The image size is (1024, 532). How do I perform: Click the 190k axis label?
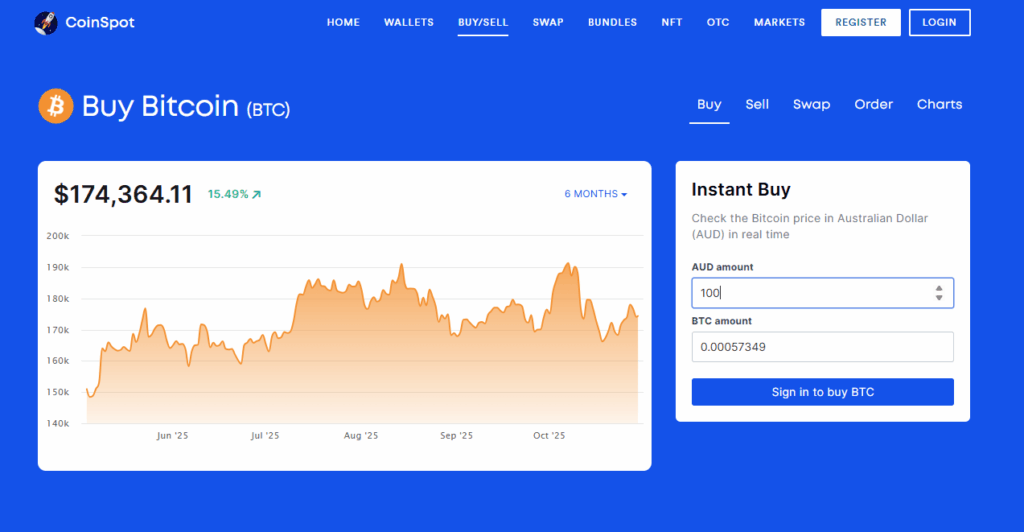57,267
